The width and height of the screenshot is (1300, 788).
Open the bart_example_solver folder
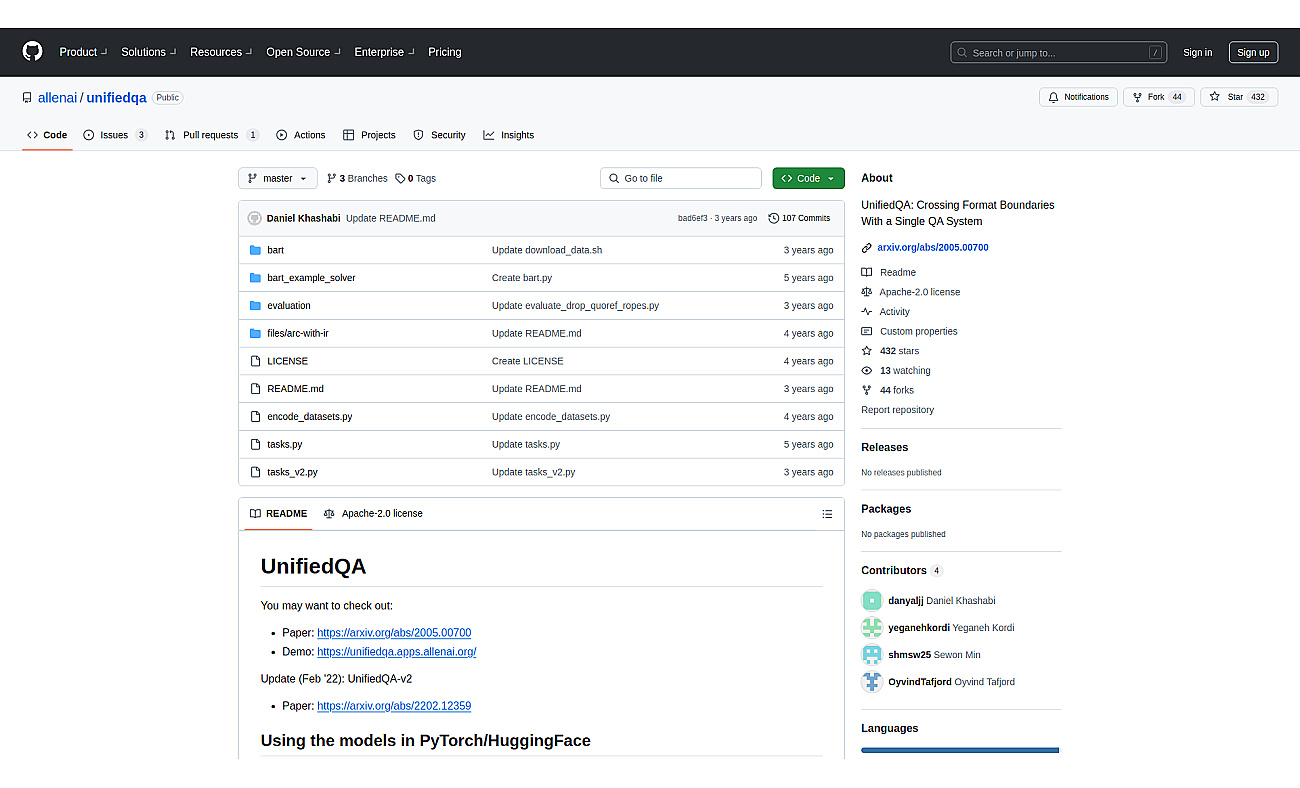tap(311, 278)
